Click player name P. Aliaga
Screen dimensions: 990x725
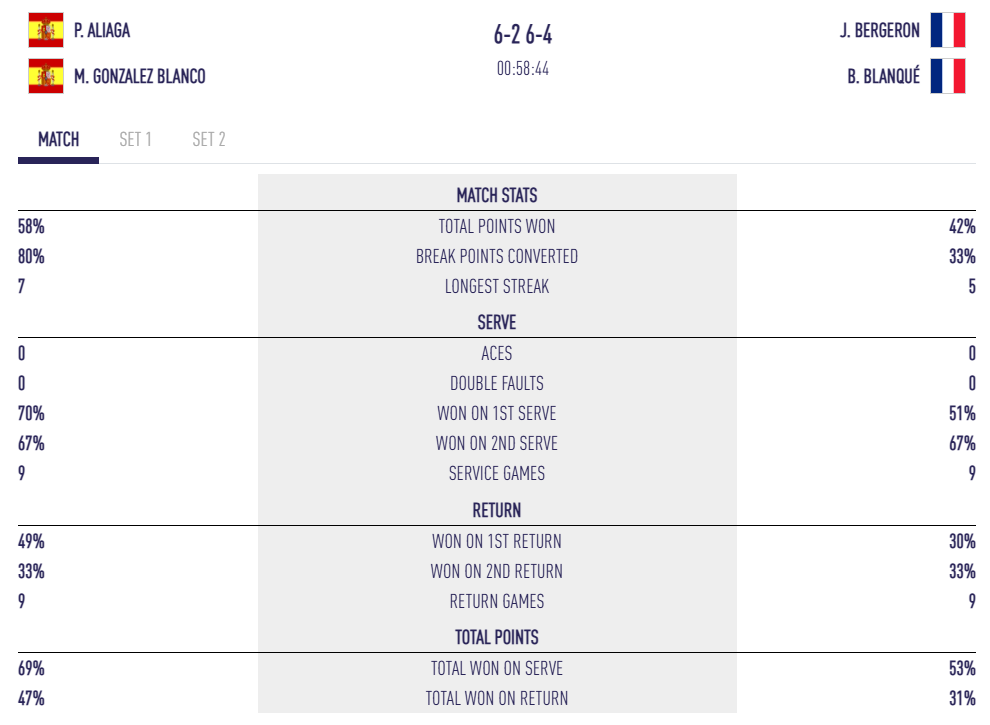102,31
